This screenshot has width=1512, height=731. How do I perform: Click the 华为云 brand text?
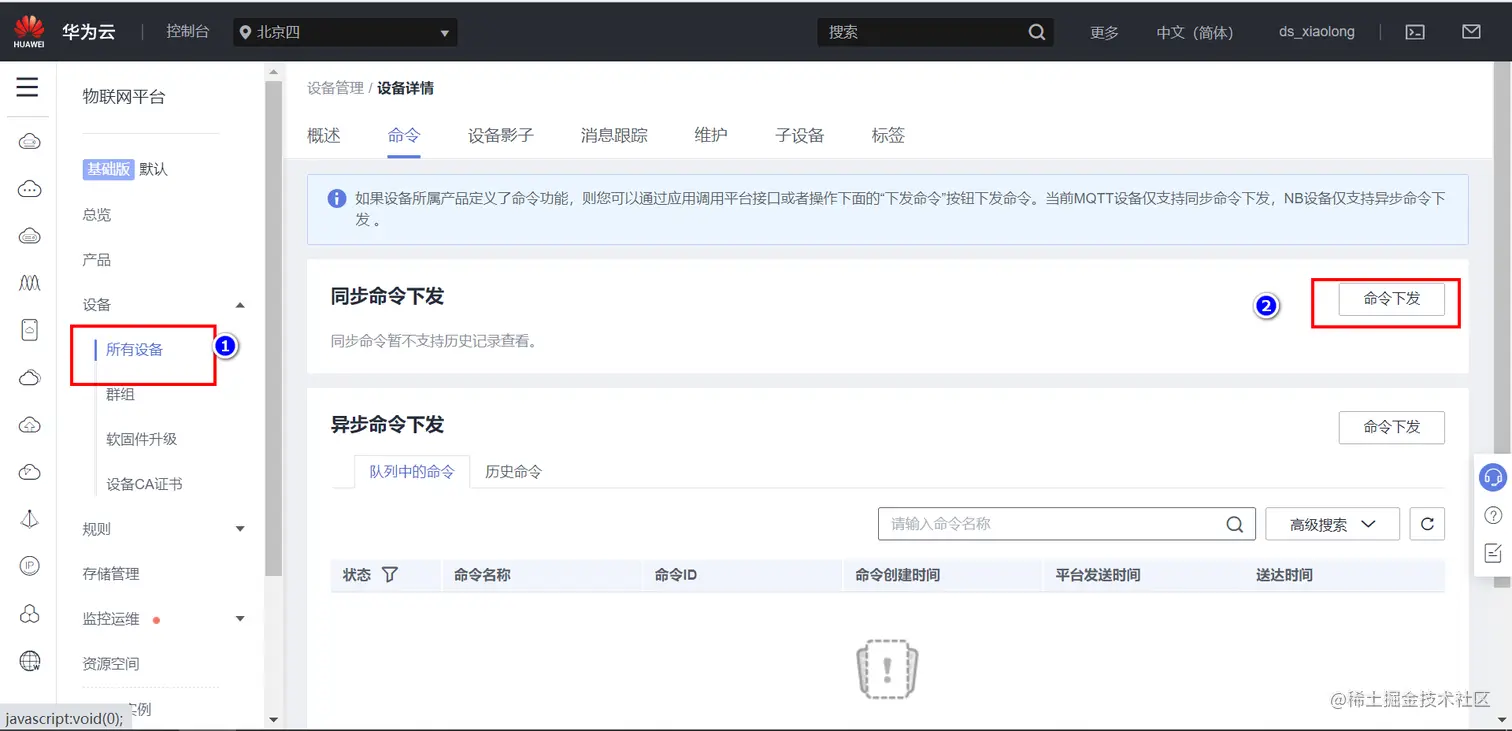[89, 32]
